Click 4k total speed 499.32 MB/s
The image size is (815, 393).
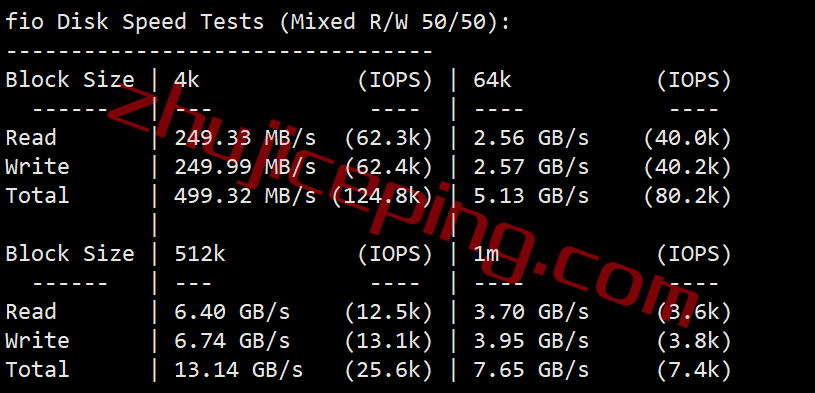click(245, 196)
